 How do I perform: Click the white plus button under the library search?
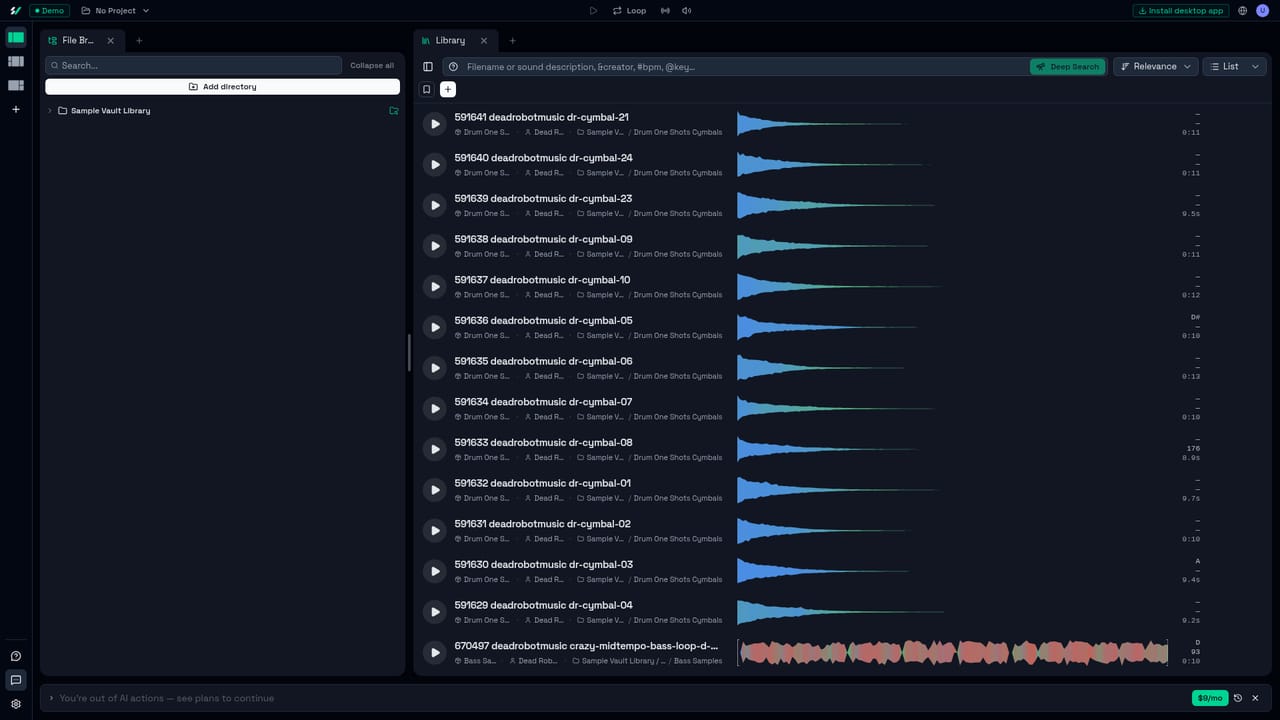pyautogui.click(x=448, y=90)
